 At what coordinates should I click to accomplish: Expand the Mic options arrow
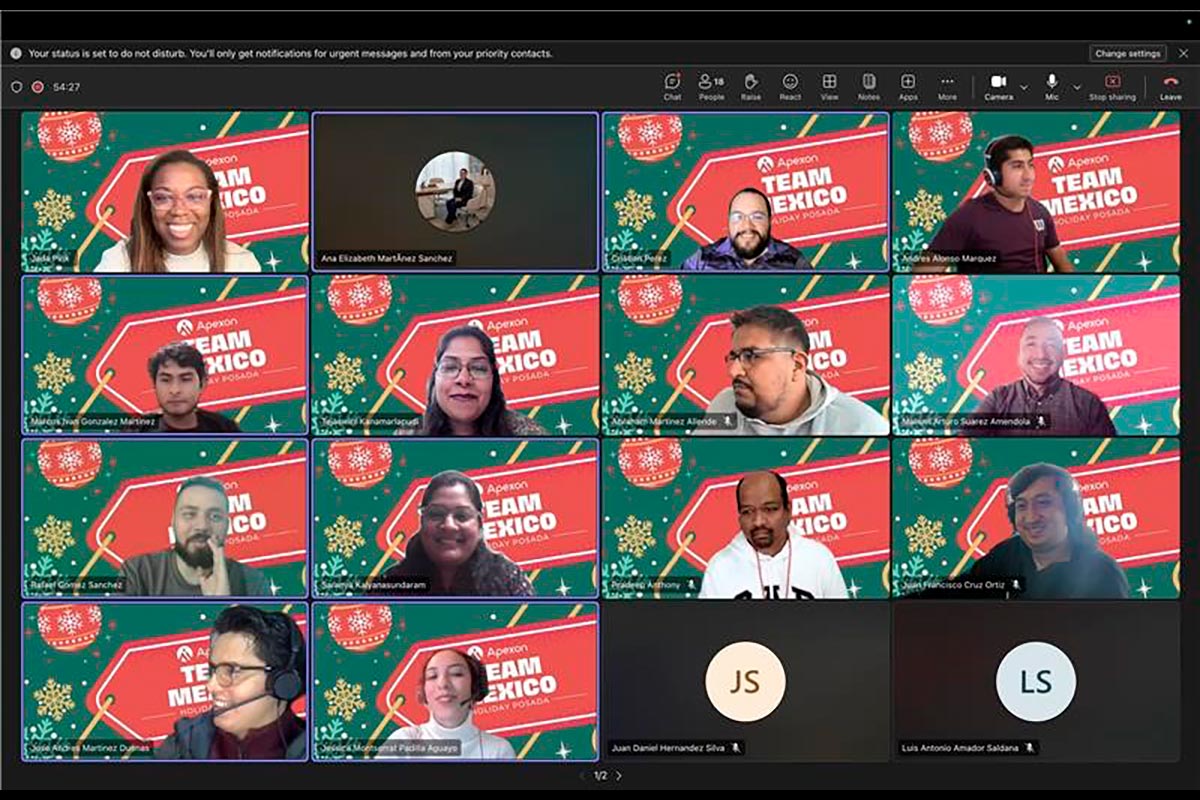pos(1077,87)
